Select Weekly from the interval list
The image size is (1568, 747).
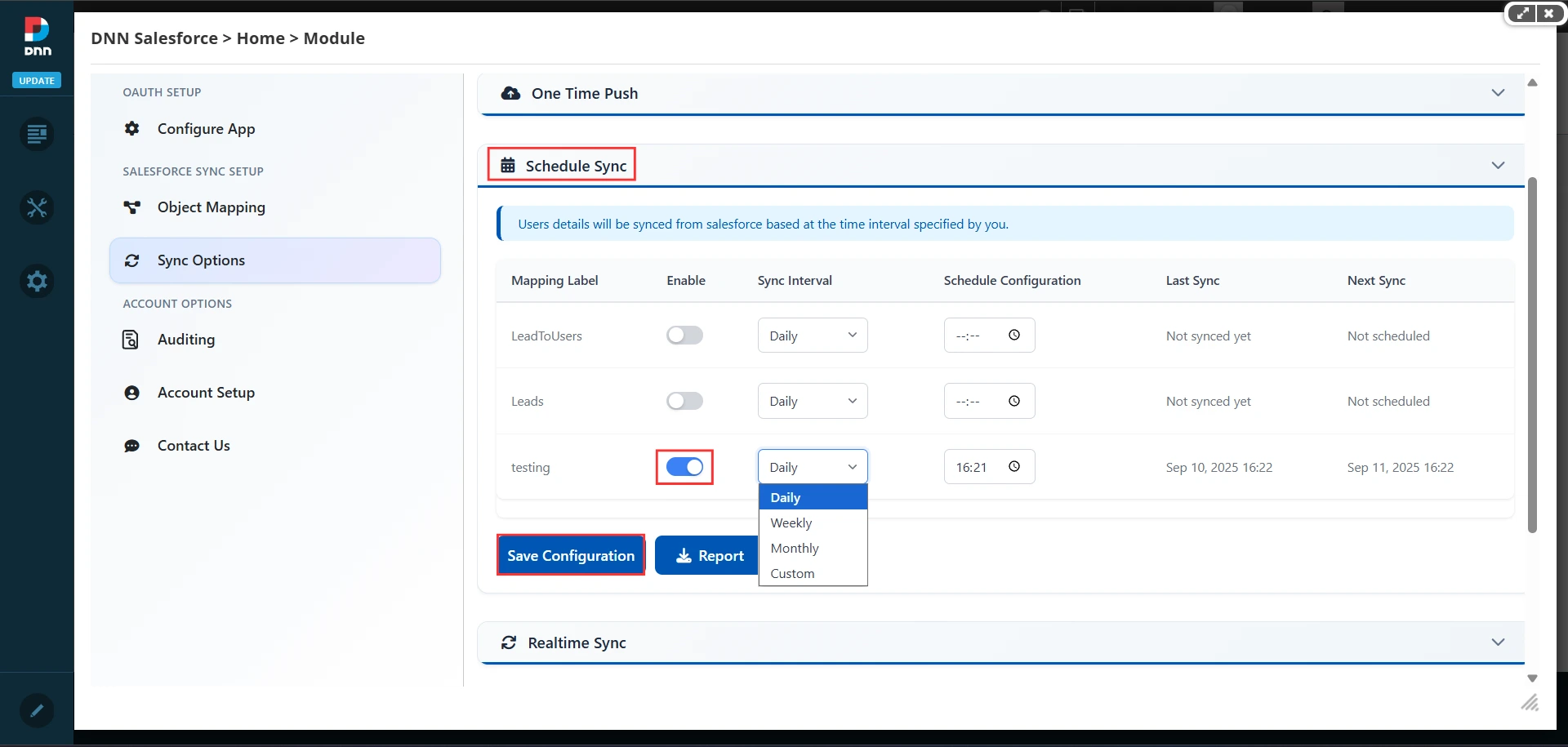coord(813,522)
